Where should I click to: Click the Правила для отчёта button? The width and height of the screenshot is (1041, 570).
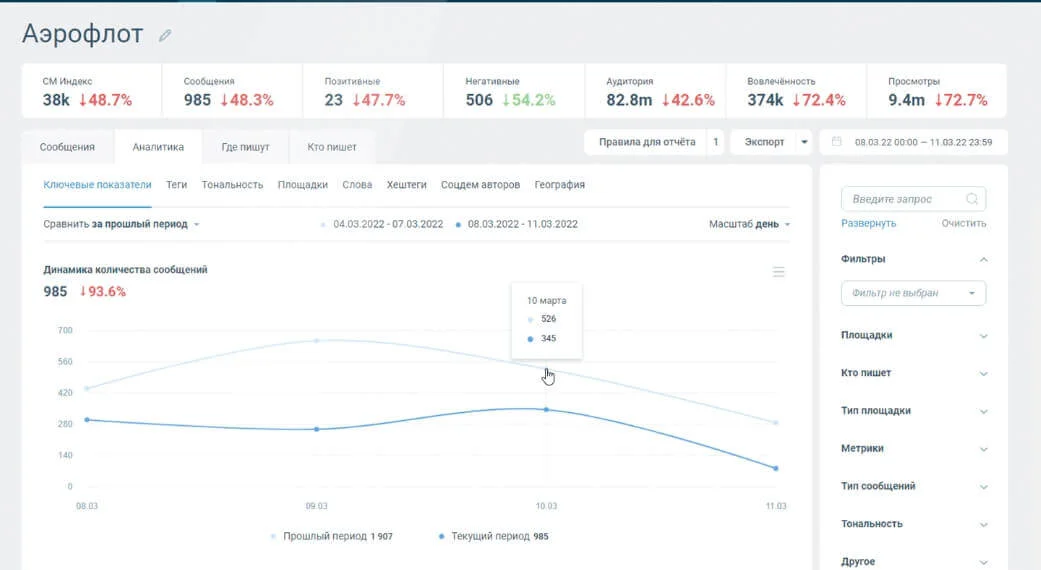[x=647, y=142]
